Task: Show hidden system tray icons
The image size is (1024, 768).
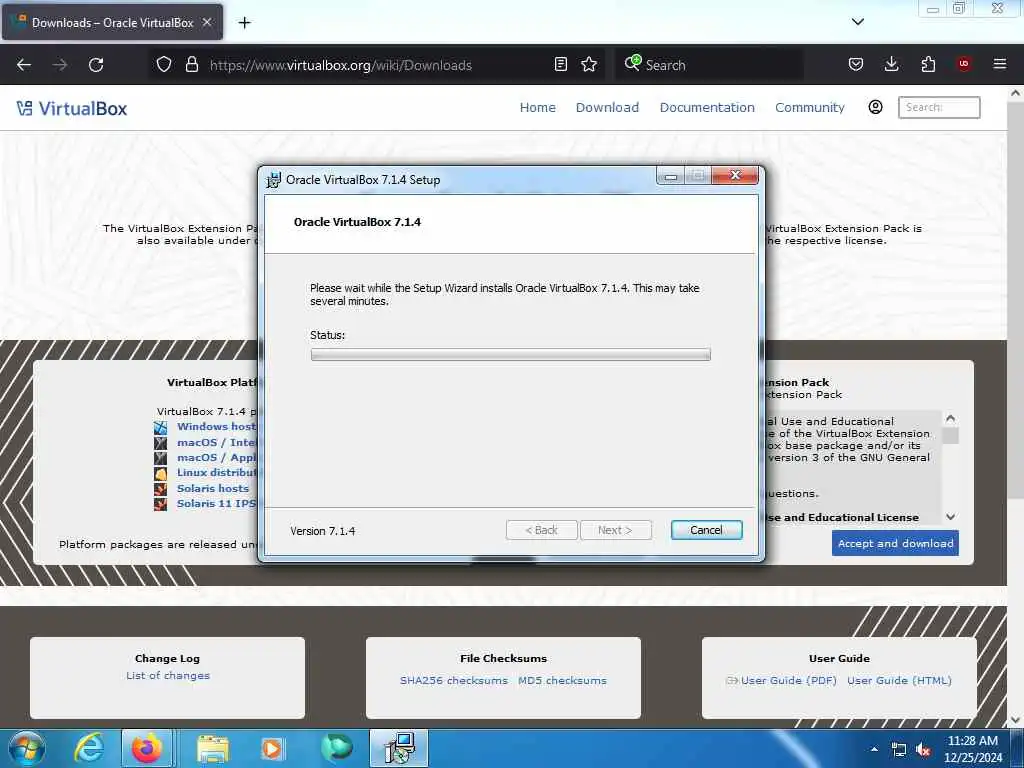Action: 874,750
